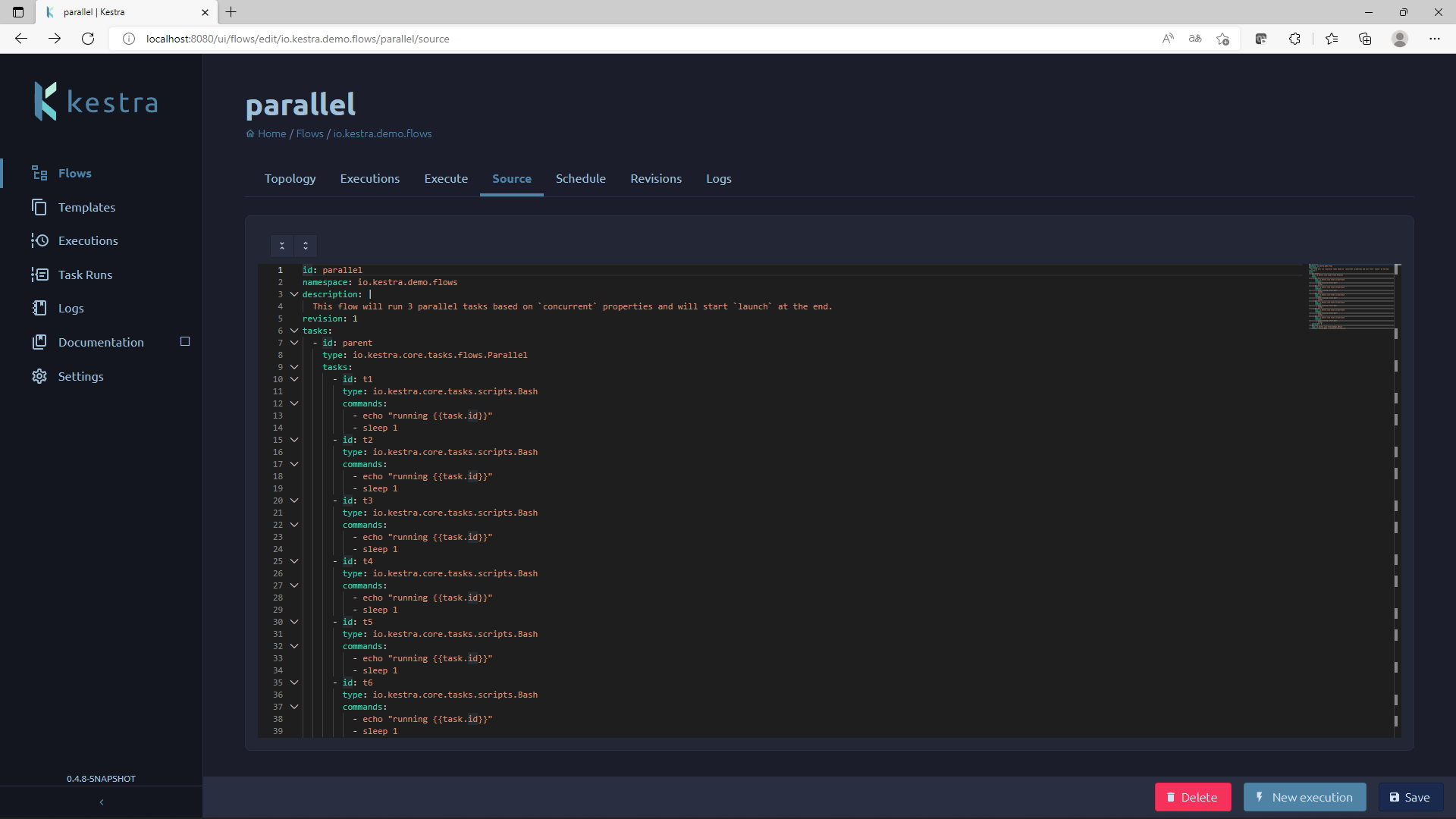Viewport: 1456px width, 819px height.
Task: Toggle the Documentation external square icon
Action: 185,341
